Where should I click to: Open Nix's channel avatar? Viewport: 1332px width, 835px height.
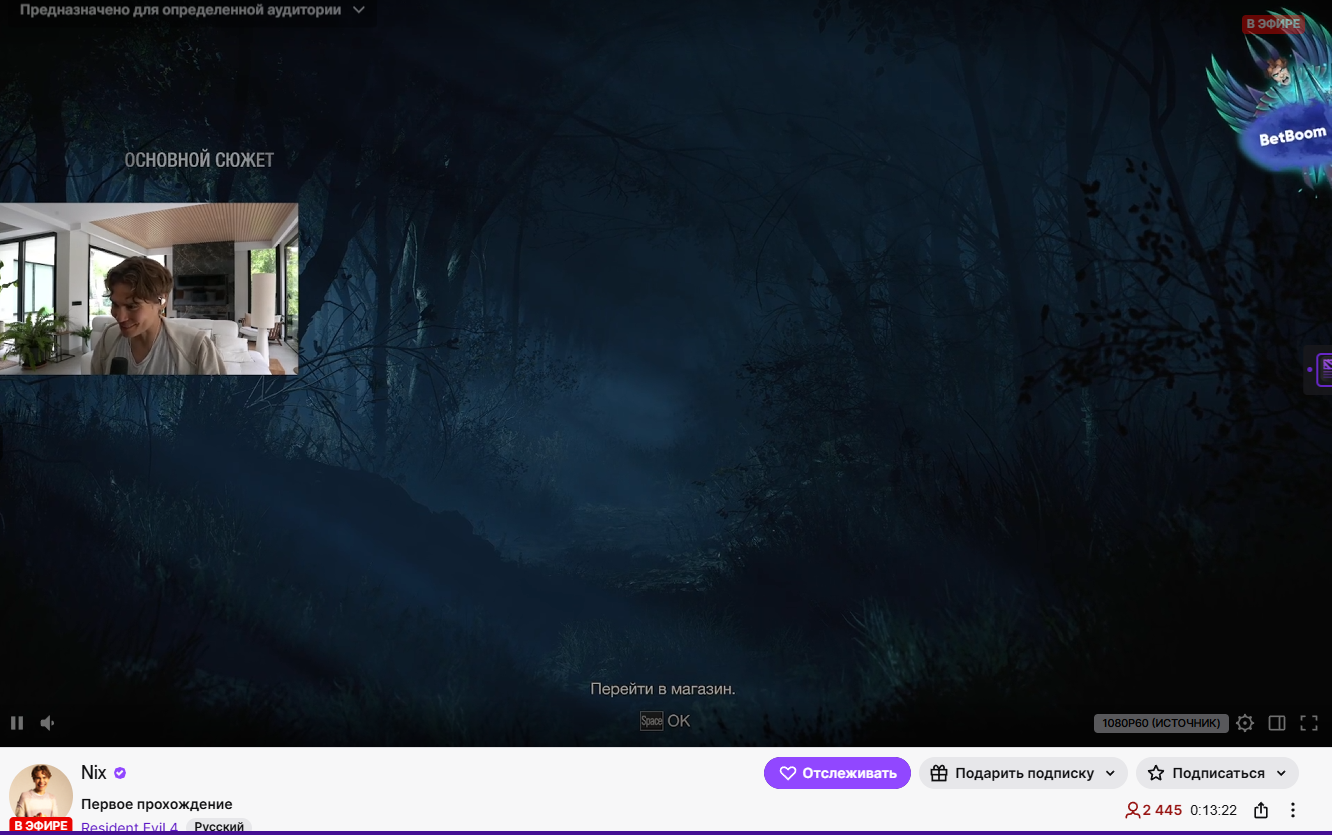click(x=41, y=796)
